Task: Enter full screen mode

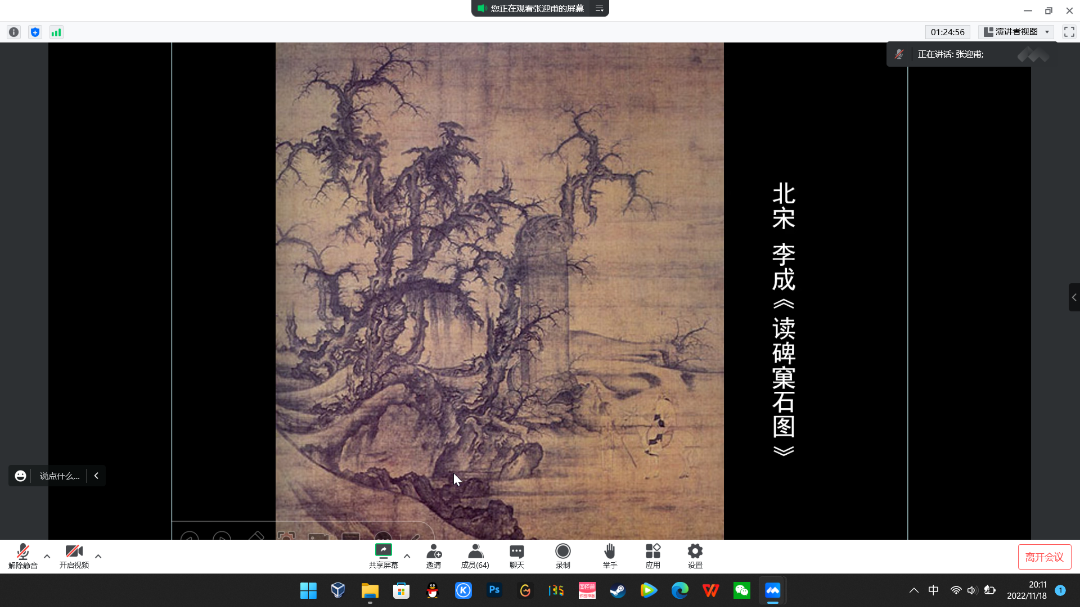Action: 1069,32
